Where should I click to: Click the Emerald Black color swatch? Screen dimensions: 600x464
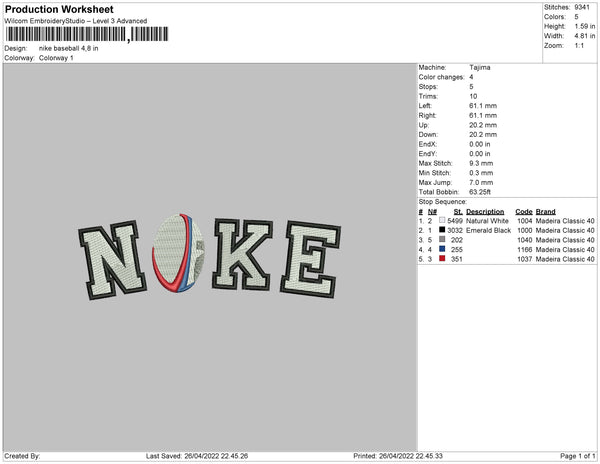pos(442,230)
